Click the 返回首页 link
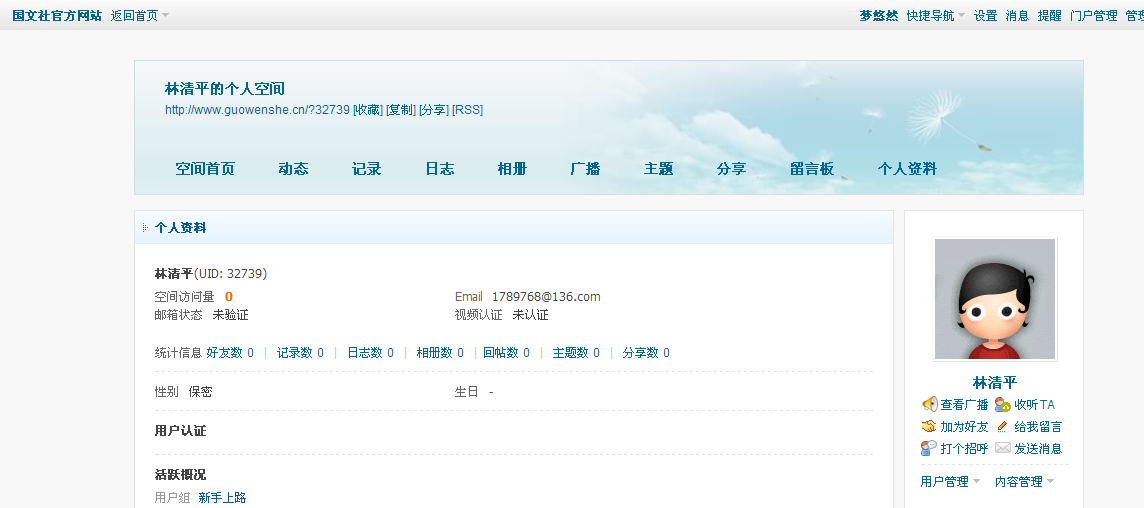 pyautogui.click(x=134, y=15)
